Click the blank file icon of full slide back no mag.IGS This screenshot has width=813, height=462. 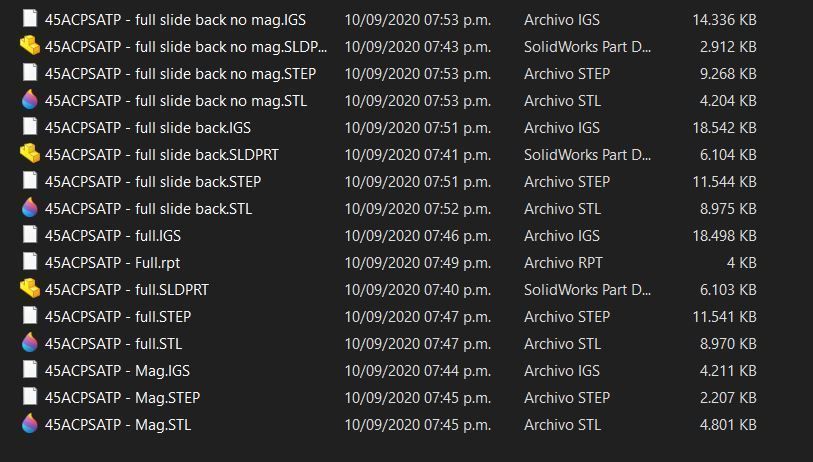point(30,19)
